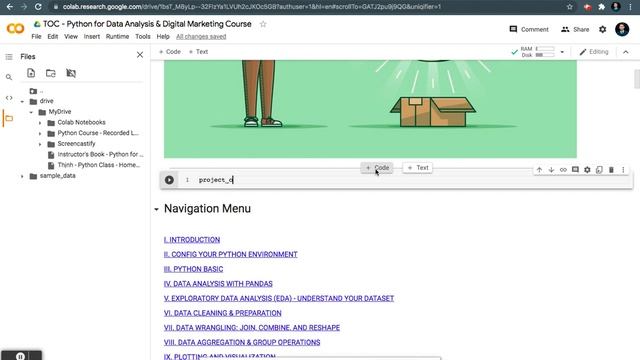Go to IV. DATA ANALYSIS WITH PANDAS
The width and height of the screenshot is (640, 360).
[218, 284]
